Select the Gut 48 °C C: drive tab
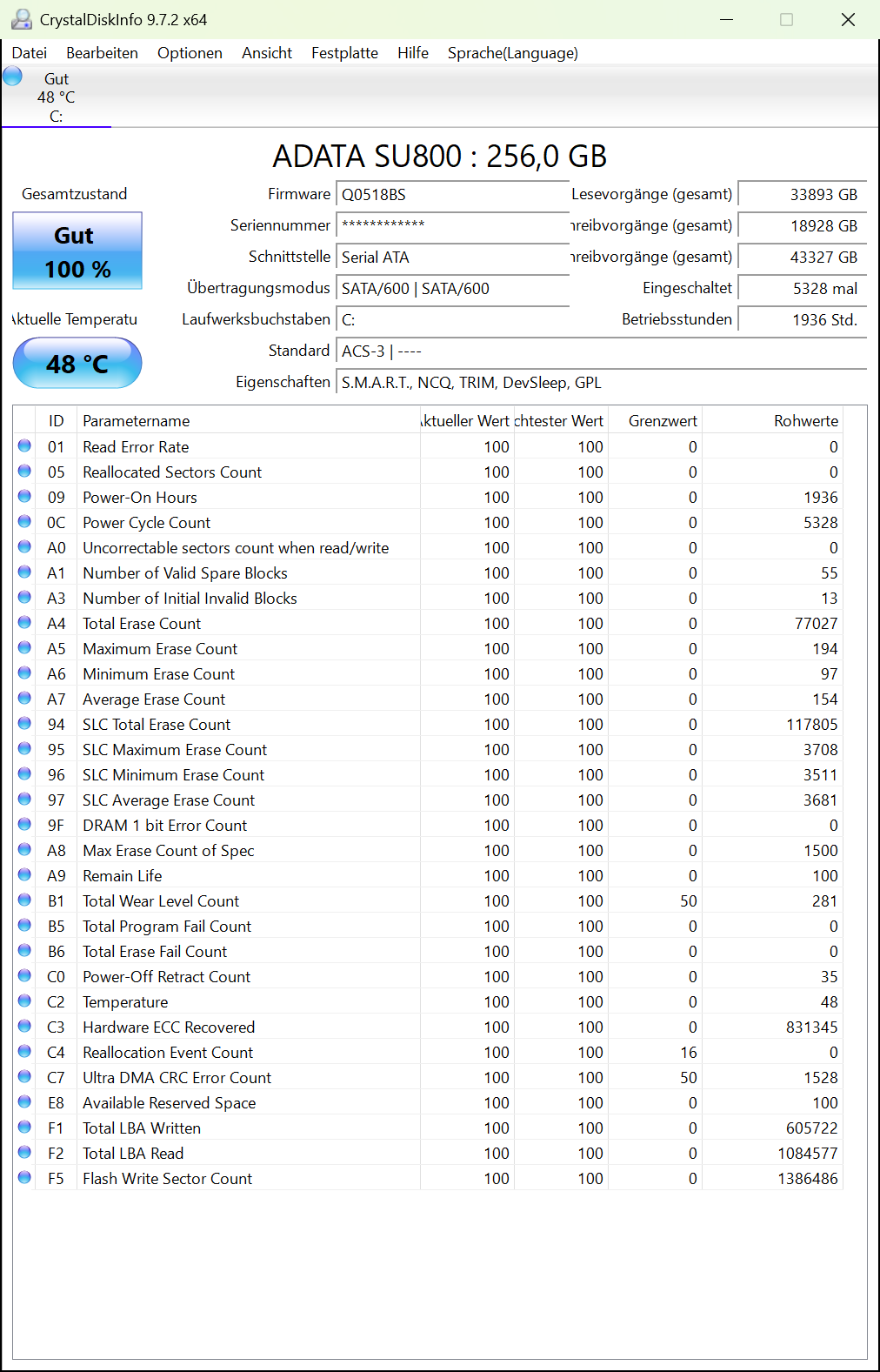Viewport: 880px width, 1372px height. pos(57,97)
